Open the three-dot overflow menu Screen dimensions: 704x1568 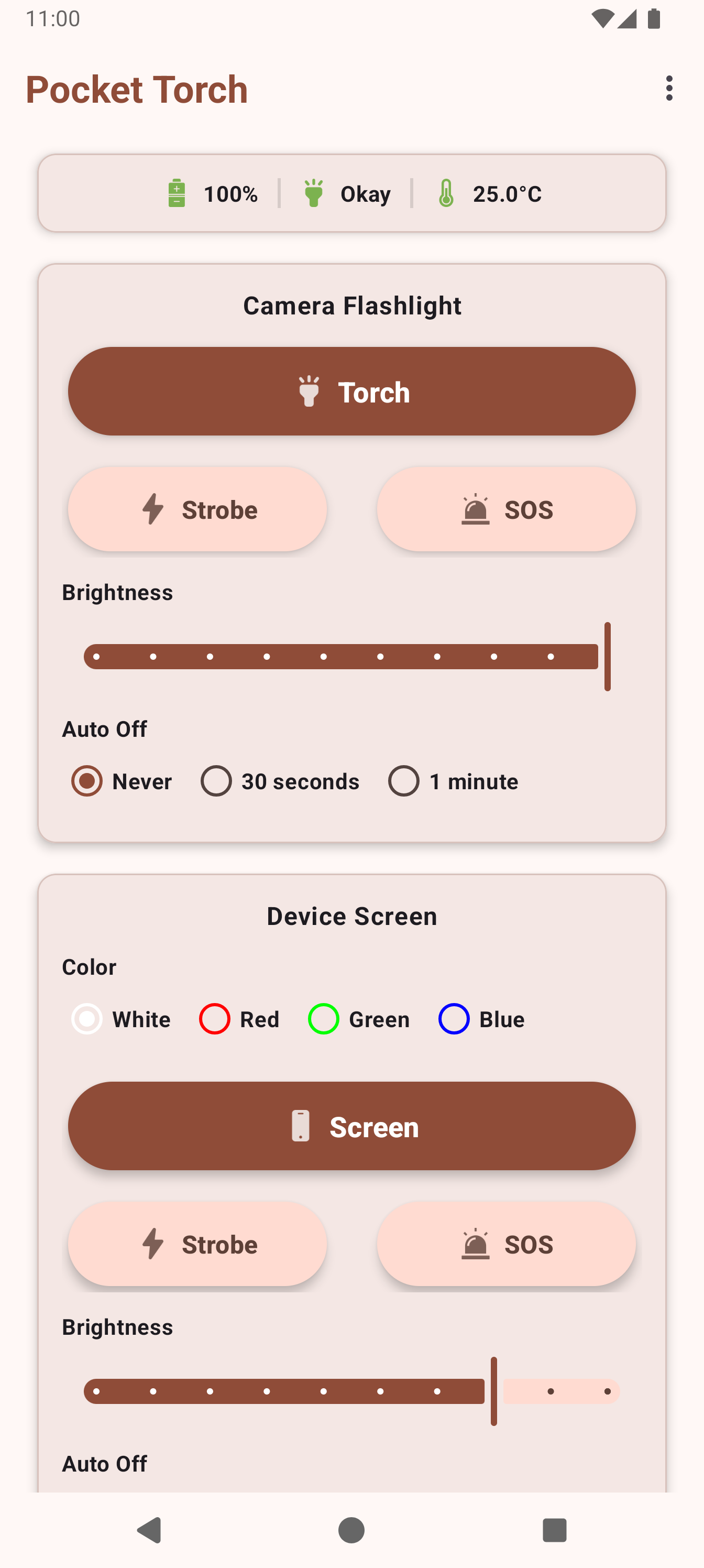click(669, 88)
